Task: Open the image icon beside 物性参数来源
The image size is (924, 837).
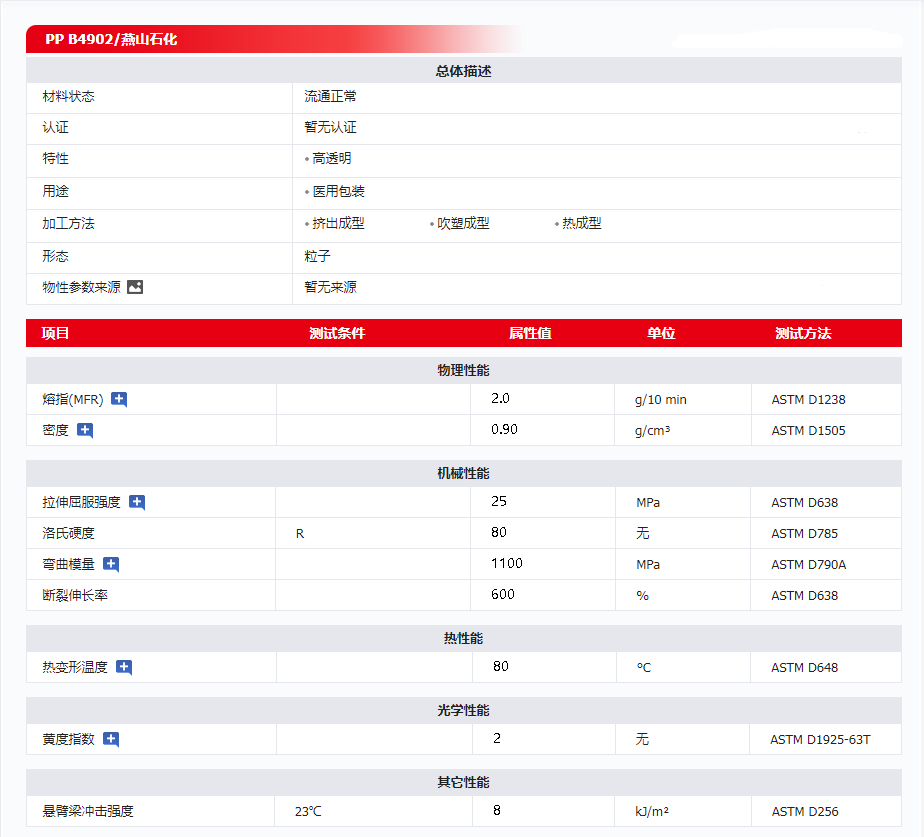Action: point(135,287)
